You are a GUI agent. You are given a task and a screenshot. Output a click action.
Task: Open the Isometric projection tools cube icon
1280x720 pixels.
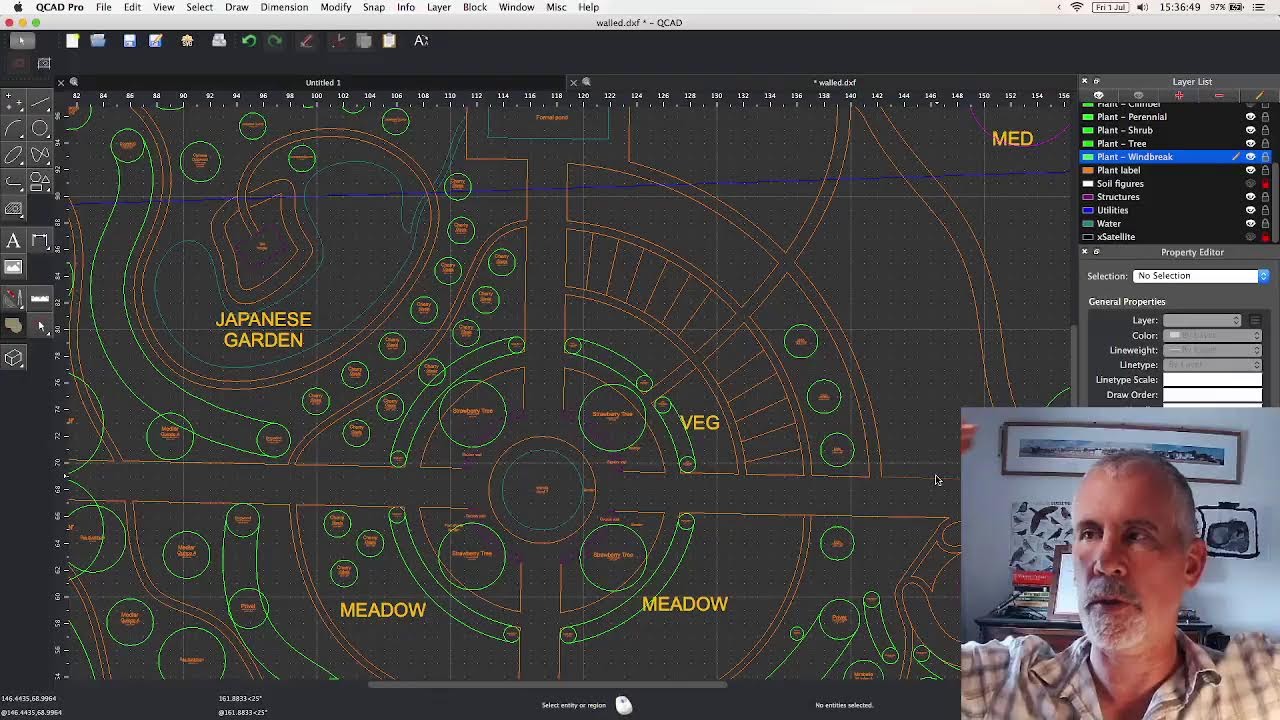click(x=14, y=358)
